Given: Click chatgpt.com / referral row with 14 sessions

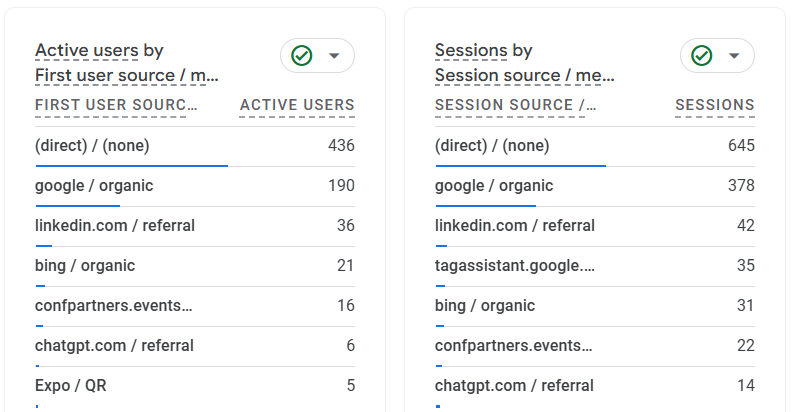Looking at the screenshot, I should pyautogui.click(x=514, y=386).
